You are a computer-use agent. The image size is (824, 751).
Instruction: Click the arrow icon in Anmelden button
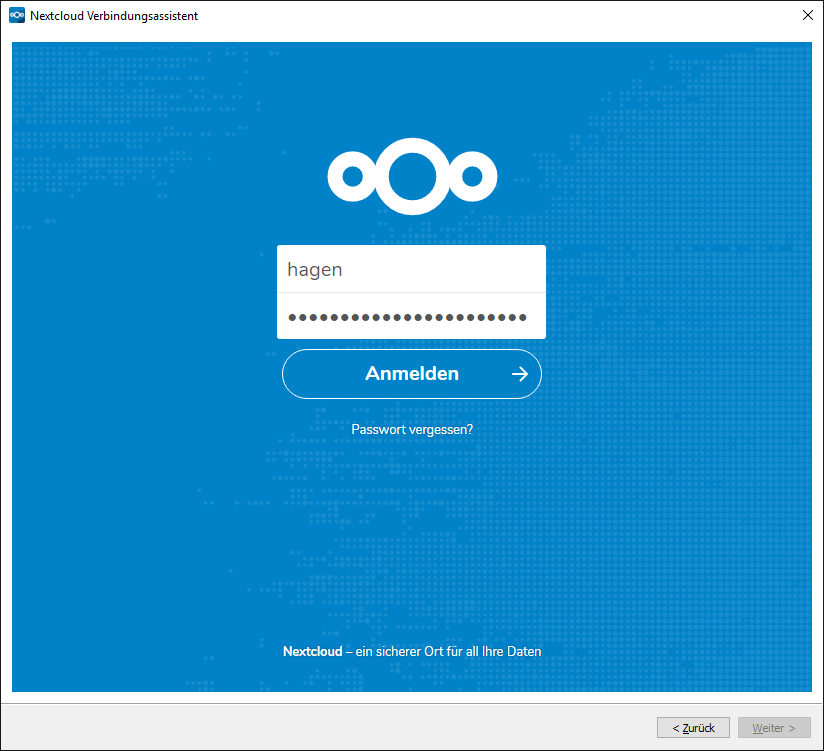[520, 374]
